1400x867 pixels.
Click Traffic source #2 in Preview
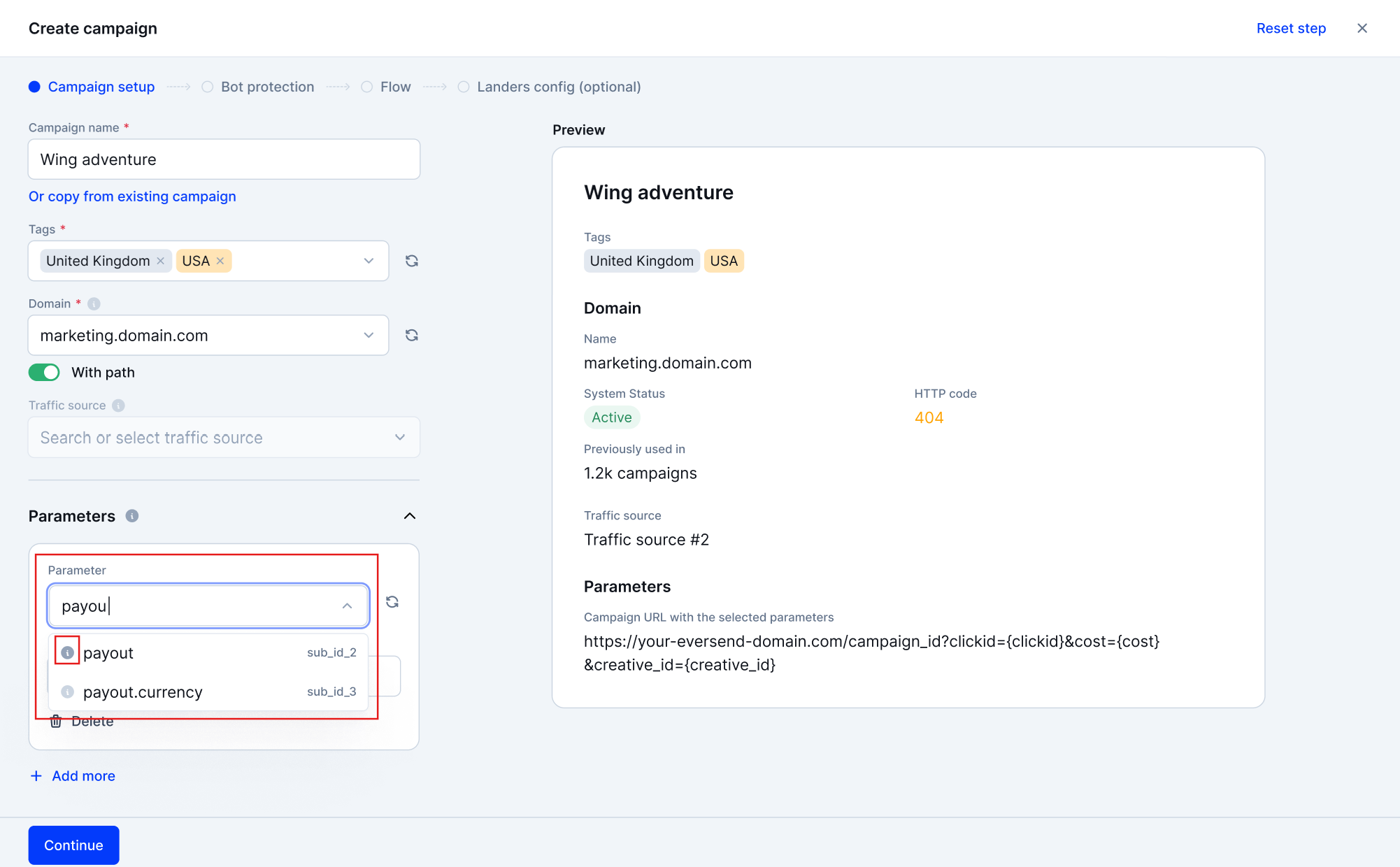click(646, 540)
